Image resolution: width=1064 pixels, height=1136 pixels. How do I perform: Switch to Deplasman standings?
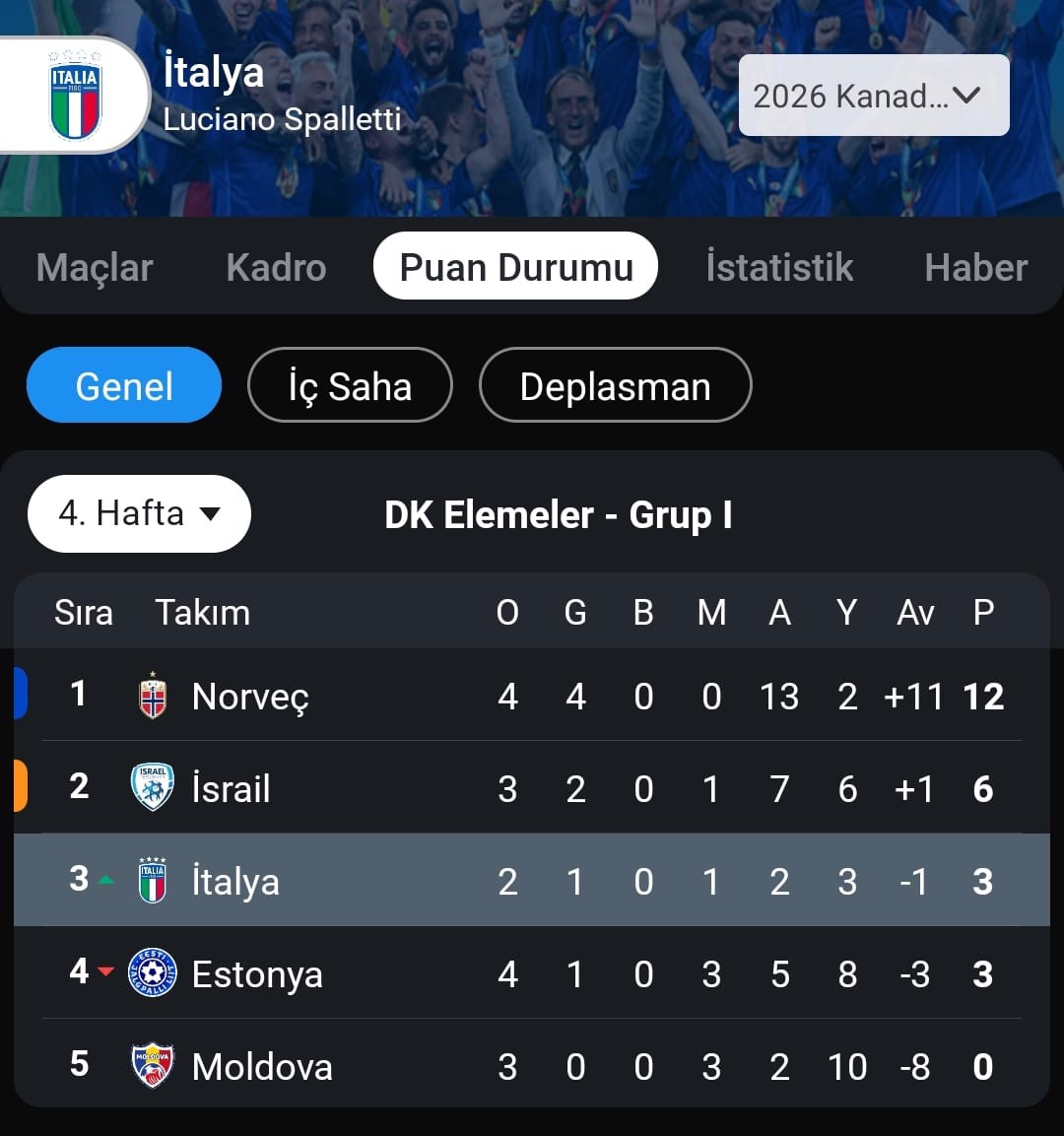615,384
